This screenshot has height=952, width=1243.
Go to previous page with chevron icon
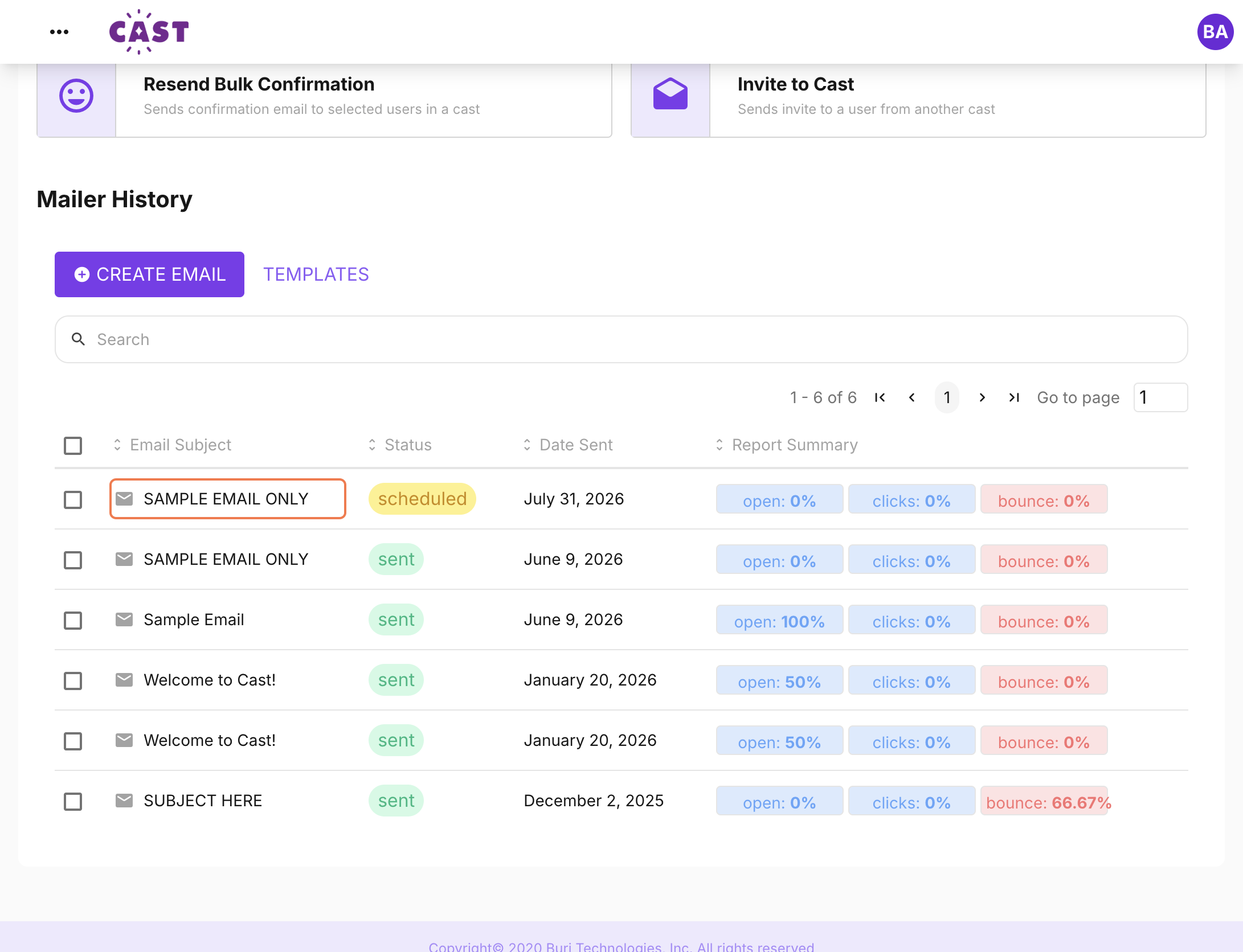pos(912,397)
